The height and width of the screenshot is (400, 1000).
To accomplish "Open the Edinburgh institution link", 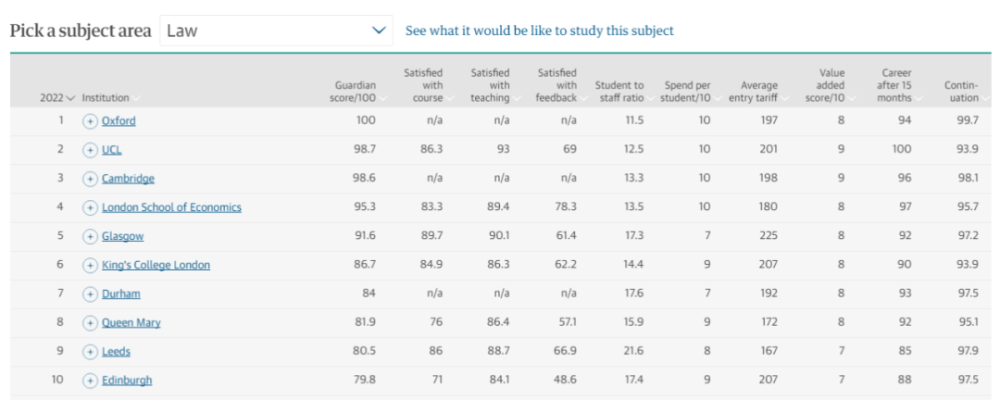I will coord(127,381).
